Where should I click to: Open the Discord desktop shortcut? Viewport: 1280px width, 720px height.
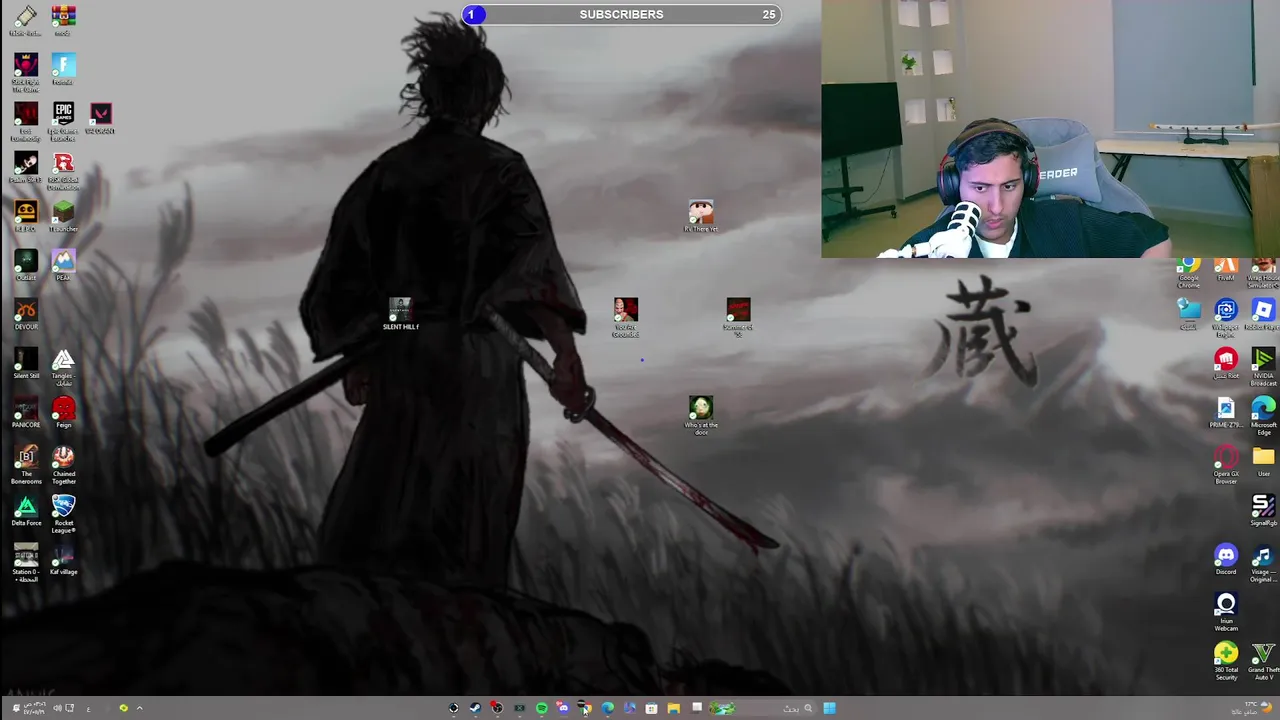[x=1226, y=559]
